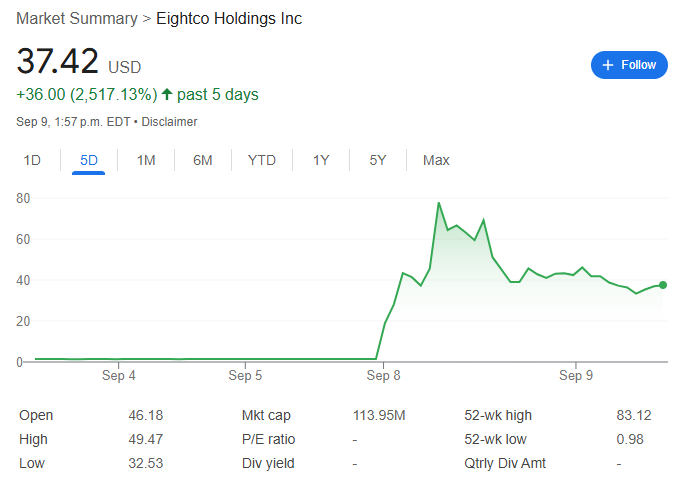Click the Low value 32.53
Image resolution: width=689 pixels, height=484 pixels.
(x=145, y=463)
